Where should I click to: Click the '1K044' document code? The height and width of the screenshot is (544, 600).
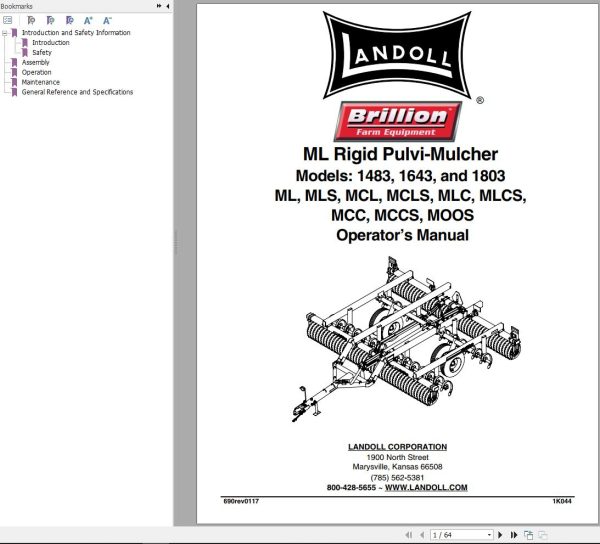click(x=562, y=501)
